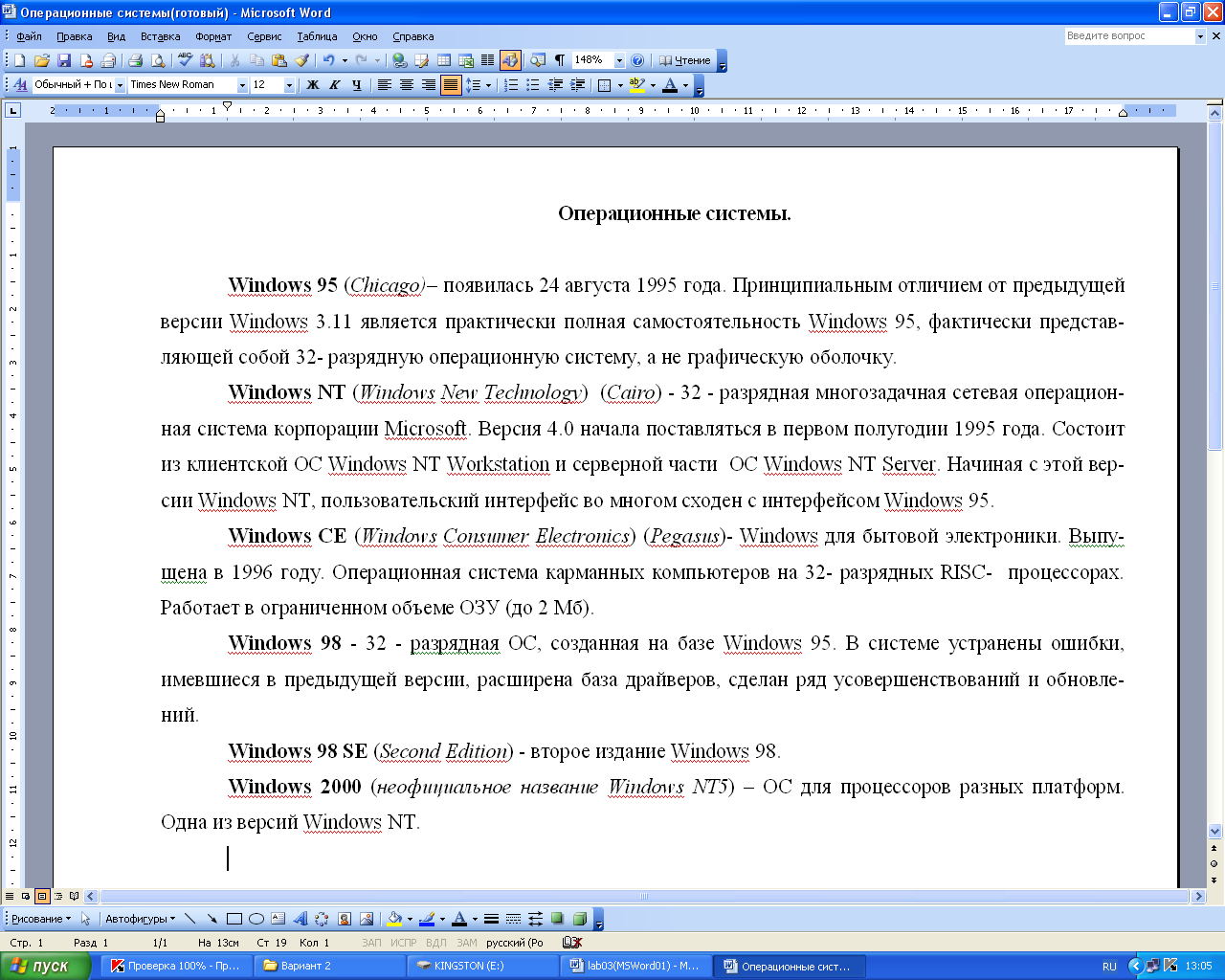Image resolution: width=1225 pixels, height=980 pixels.
Task: Switch to Normal view
Action: pos(10,897)
